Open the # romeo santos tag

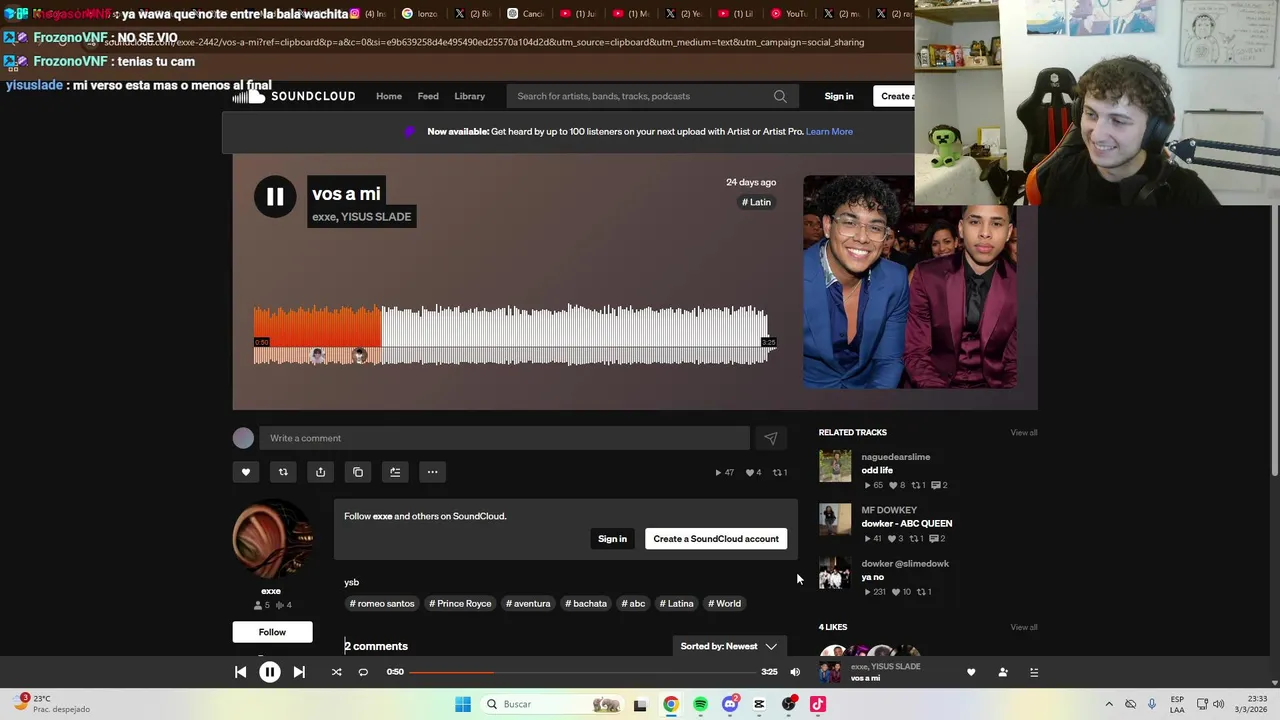pyautogui.click(x=382, y=603)
